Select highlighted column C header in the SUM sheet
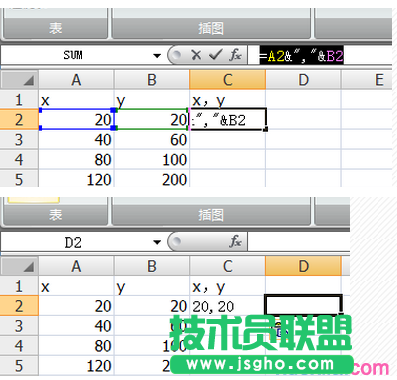Viewport: 397px width, 380px height. coord(227,80)
